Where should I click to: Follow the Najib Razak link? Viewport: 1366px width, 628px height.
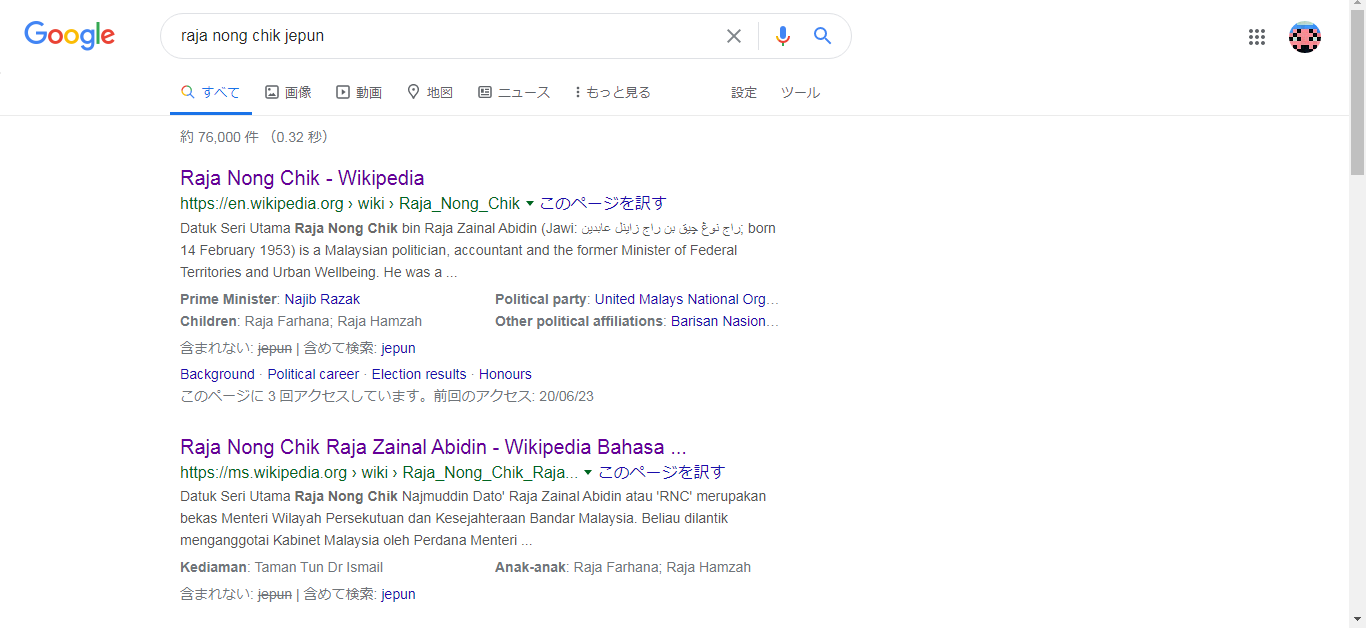(x=322, y=299)
